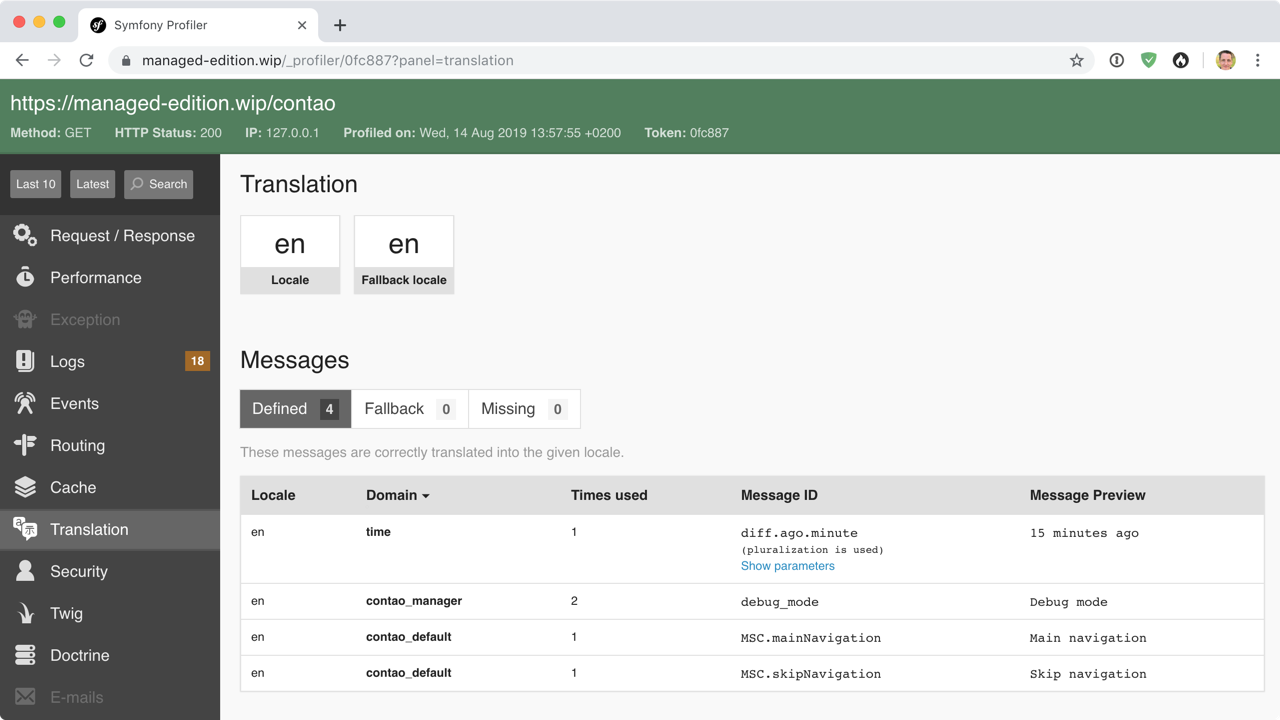Screen dimensions: 1280x720
Task: Click the Skip navigation preview text
Action: tap(1088, 674)
